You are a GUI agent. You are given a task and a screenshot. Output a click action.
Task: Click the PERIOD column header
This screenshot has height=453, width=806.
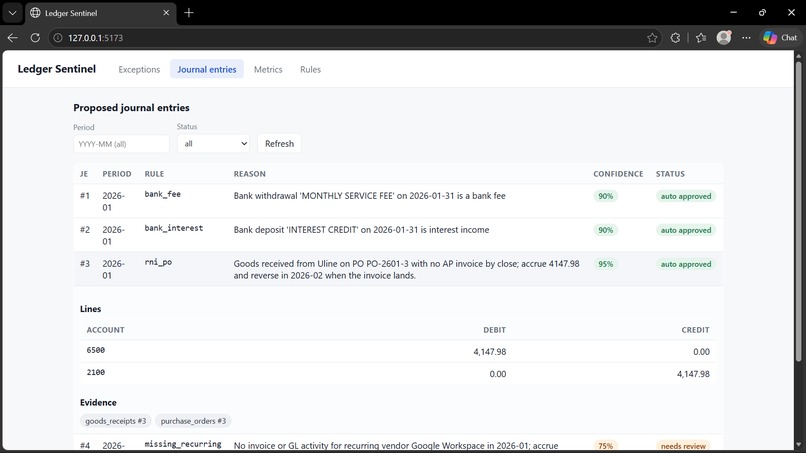[117, 174]
